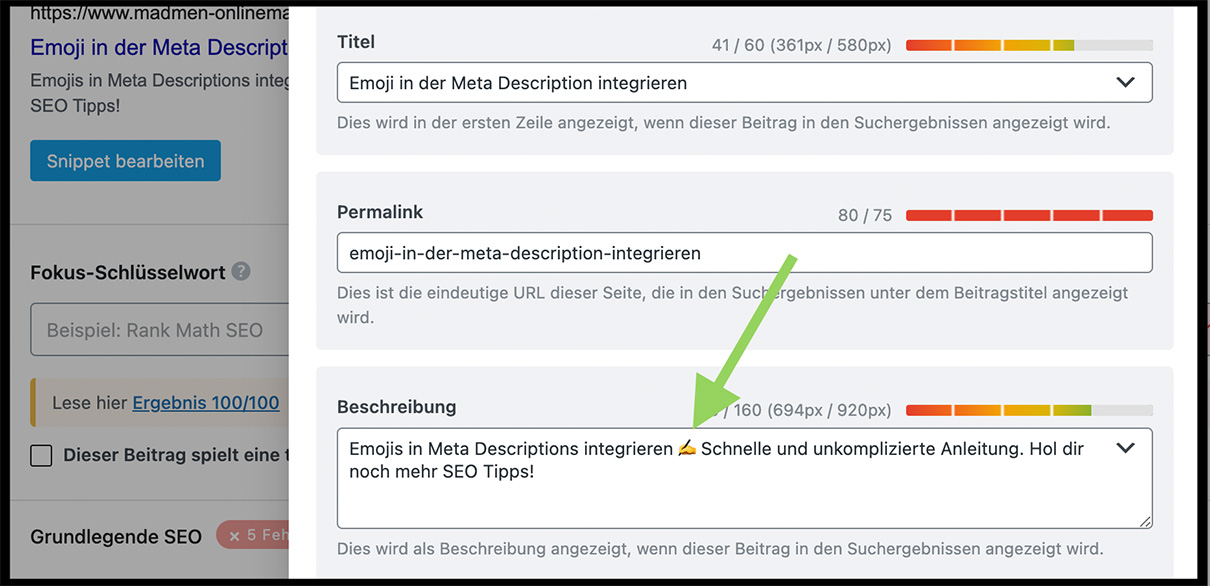
Task: Click the Beschreibung length progress bar
Action: [x=1029, y=410]
